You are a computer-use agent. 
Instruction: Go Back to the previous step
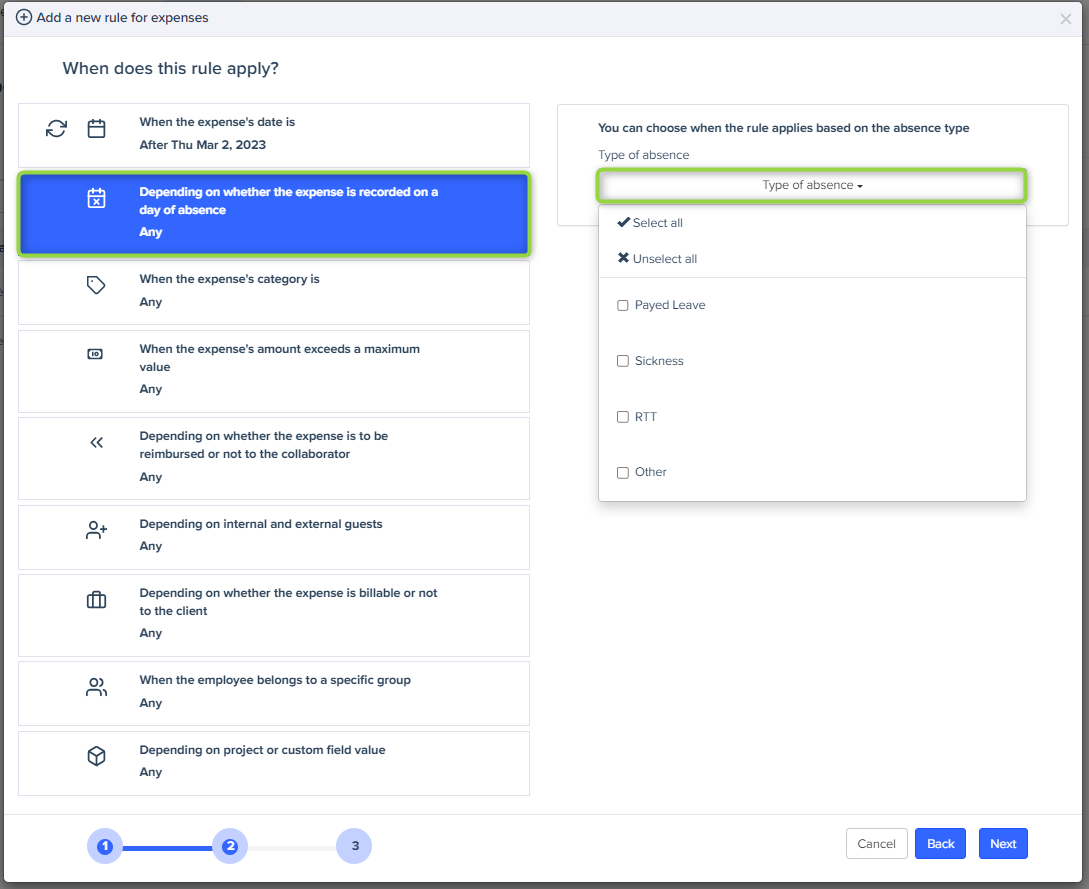[940, 844]
